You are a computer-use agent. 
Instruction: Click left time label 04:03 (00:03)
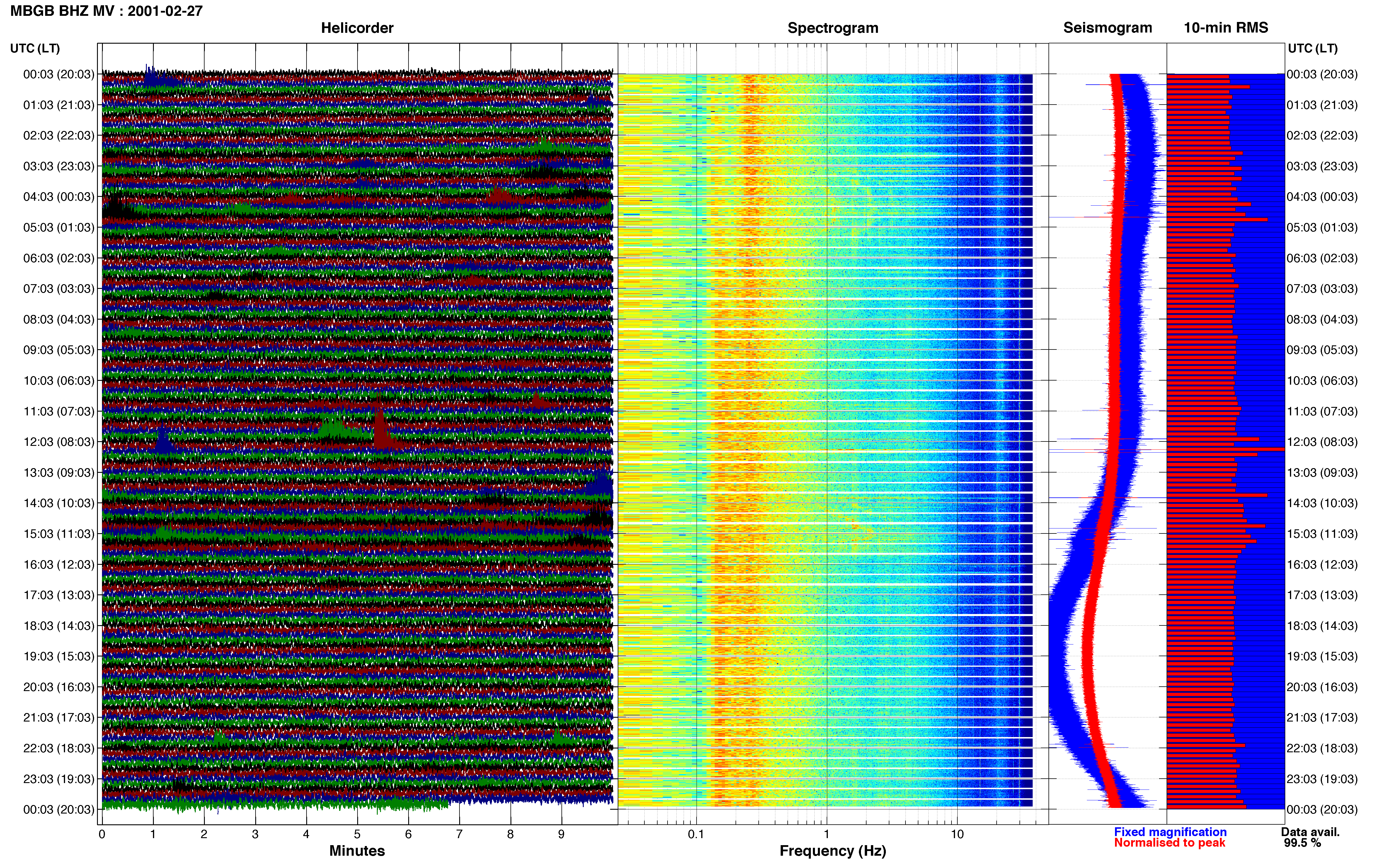tap(59, 197)
